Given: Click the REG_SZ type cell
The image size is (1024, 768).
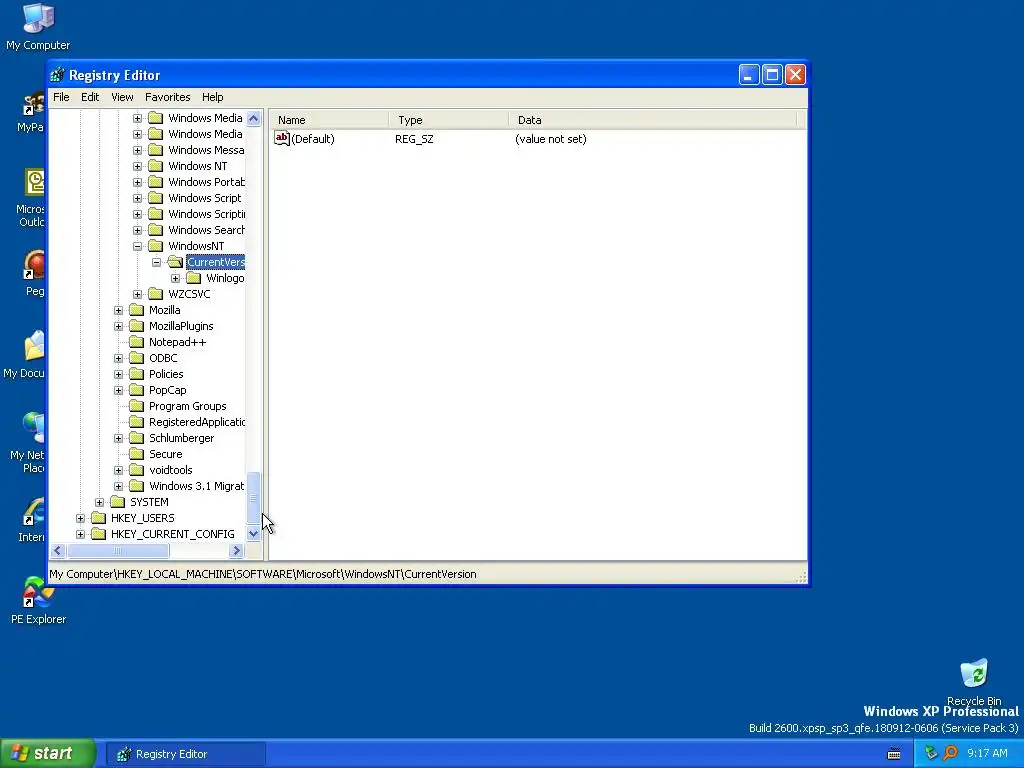Looking at the screenshot, I should tap(414, 139).
